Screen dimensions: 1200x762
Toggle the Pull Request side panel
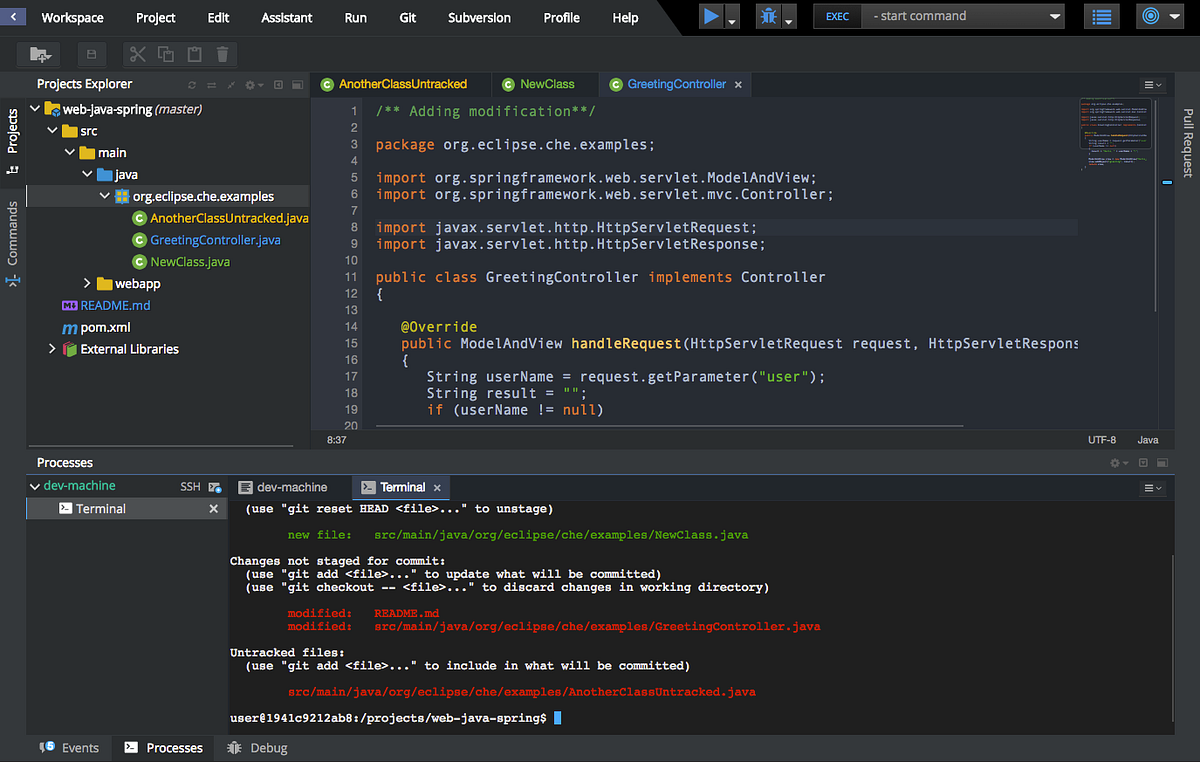tap(1188, 143)
